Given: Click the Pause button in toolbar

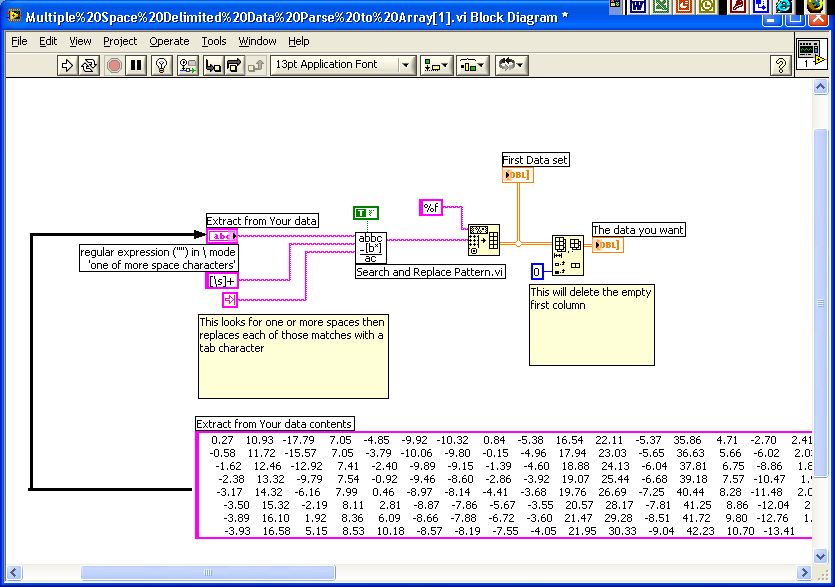Looking at the screenshot, I should point(136,65).
